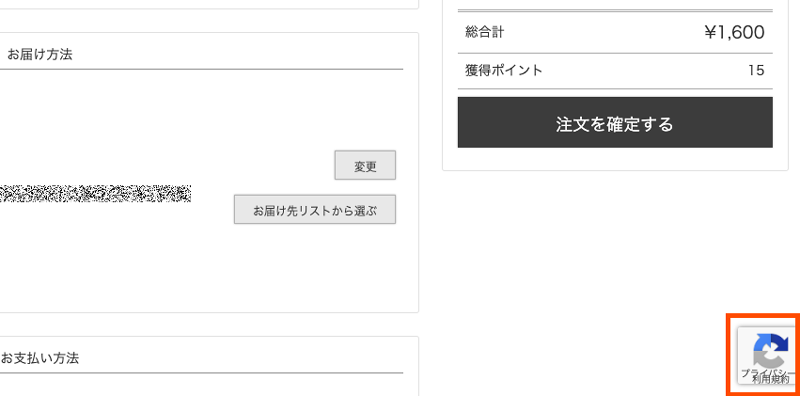
Task: Click the 変更 button for delivery
Action: tap(365, 165)
